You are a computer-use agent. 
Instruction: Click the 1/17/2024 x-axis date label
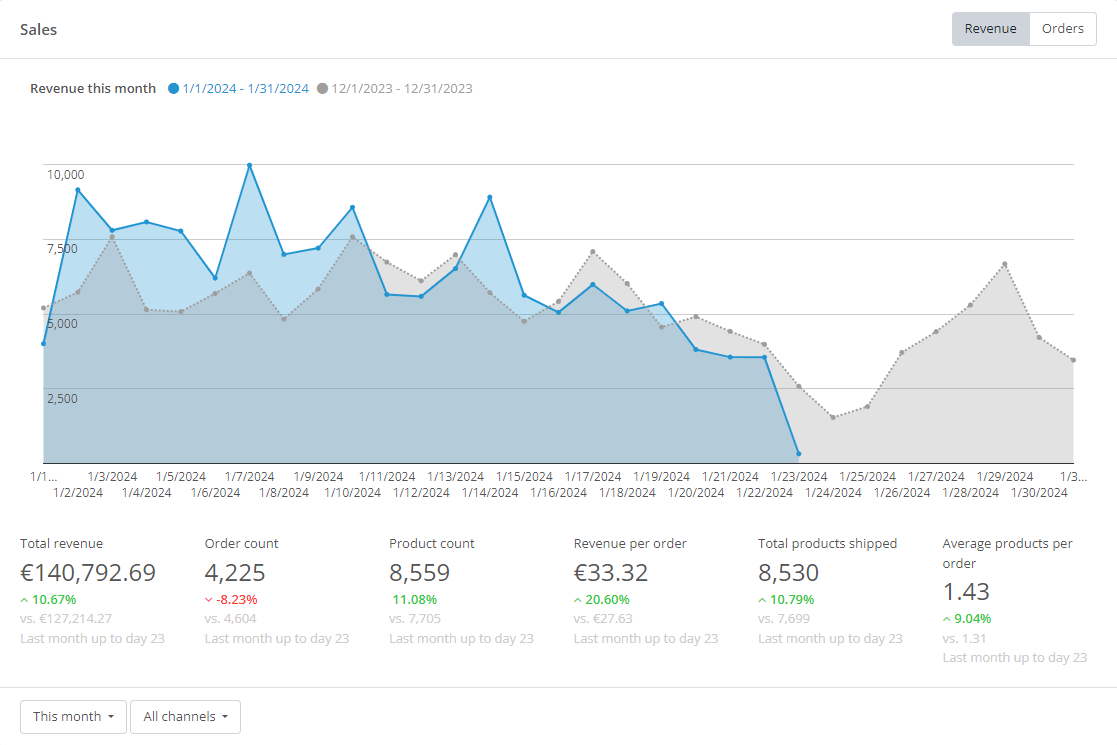[x=593, y=477]
